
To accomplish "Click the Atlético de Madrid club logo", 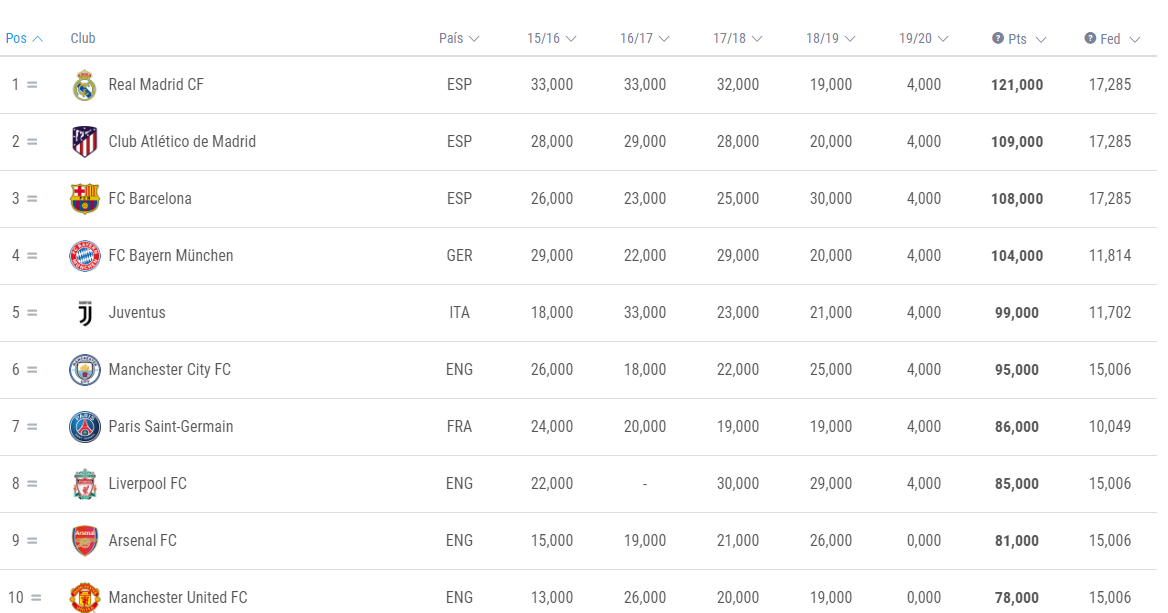I will [85, 142].
